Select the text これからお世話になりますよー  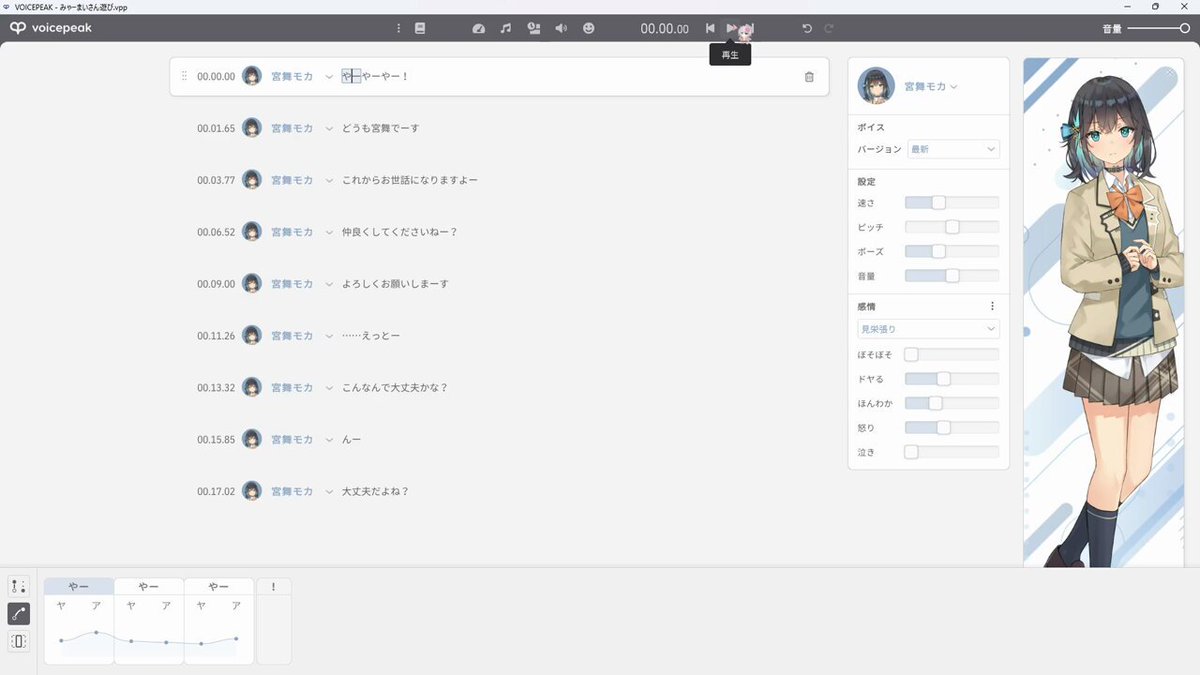(x=410, y=180)
